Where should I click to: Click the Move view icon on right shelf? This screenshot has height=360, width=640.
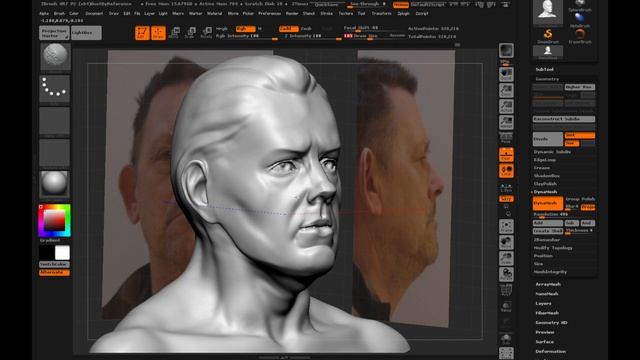click(506, 242)
